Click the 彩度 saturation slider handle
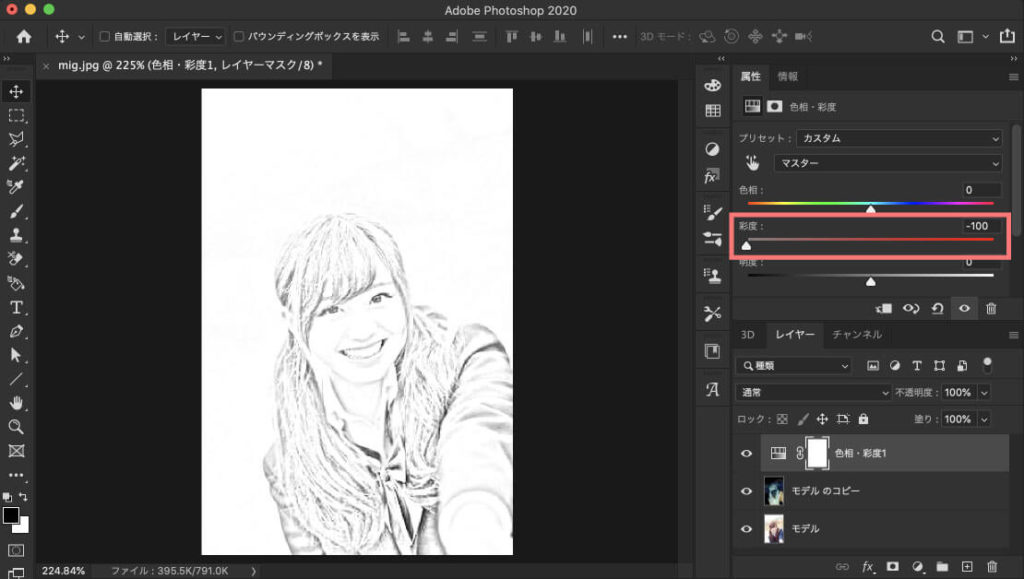Image resolution: width=1024 pixels, height=579 pixels. (746, 245)
